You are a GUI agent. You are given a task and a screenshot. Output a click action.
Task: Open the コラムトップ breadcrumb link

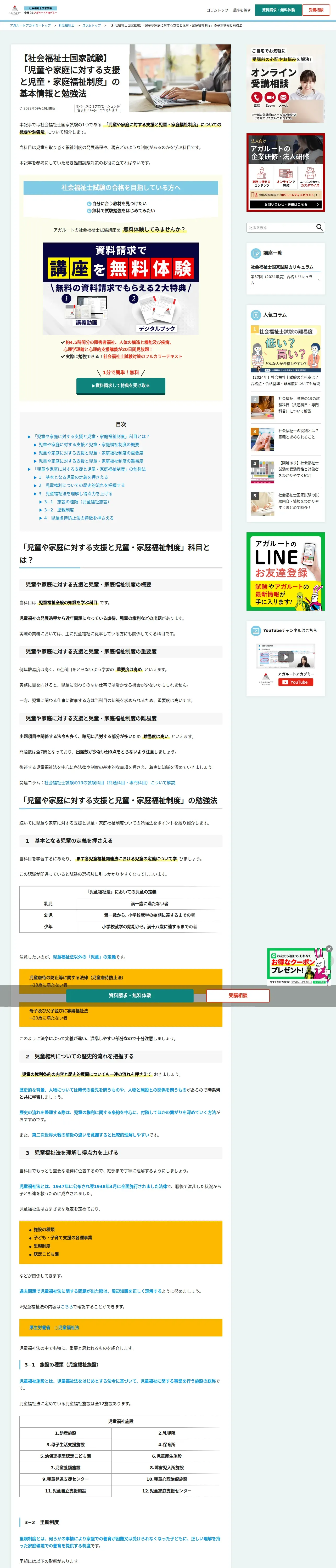coord(92,26)
